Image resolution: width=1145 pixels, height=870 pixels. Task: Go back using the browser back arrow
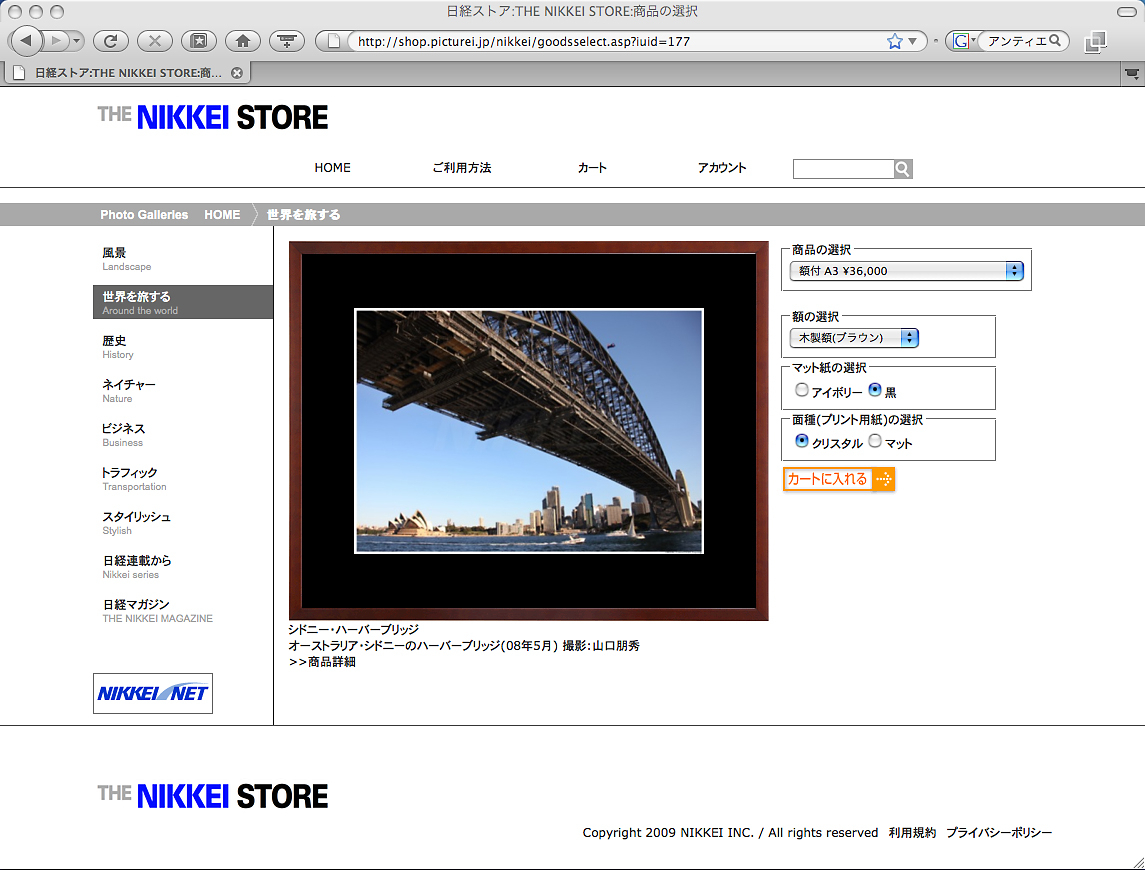coord(26,41)
